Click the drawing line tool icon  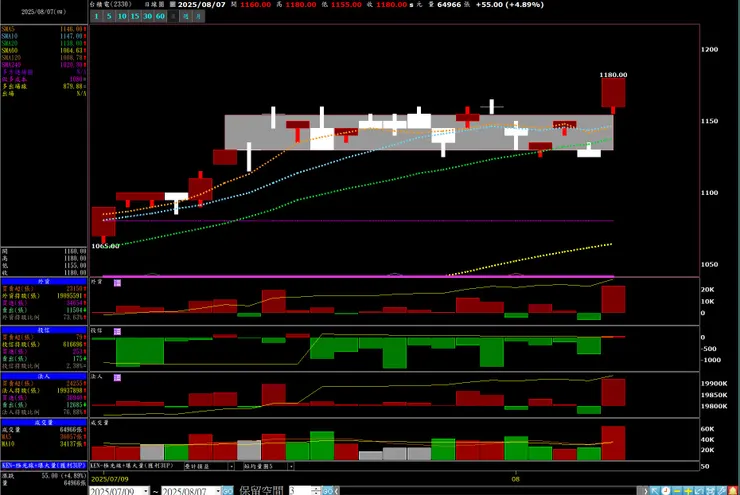pos(699,491)
